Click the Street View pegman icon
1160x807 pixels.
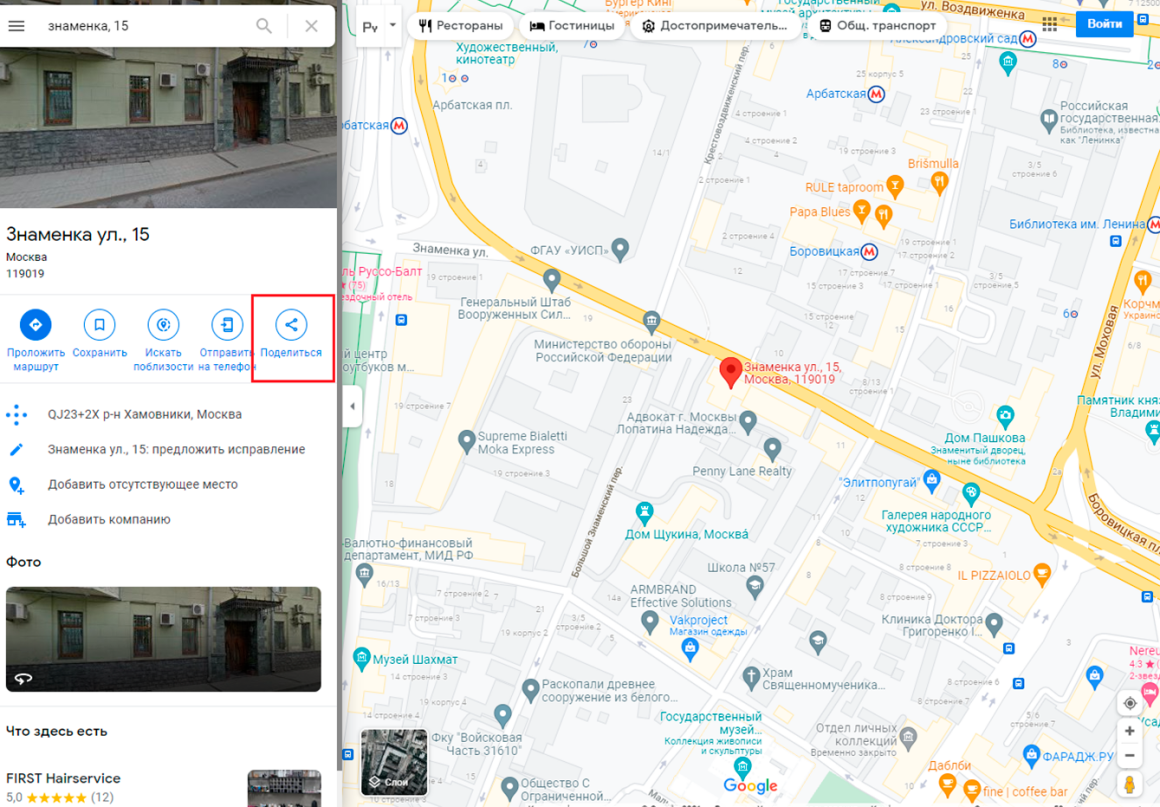point(1130,784)
